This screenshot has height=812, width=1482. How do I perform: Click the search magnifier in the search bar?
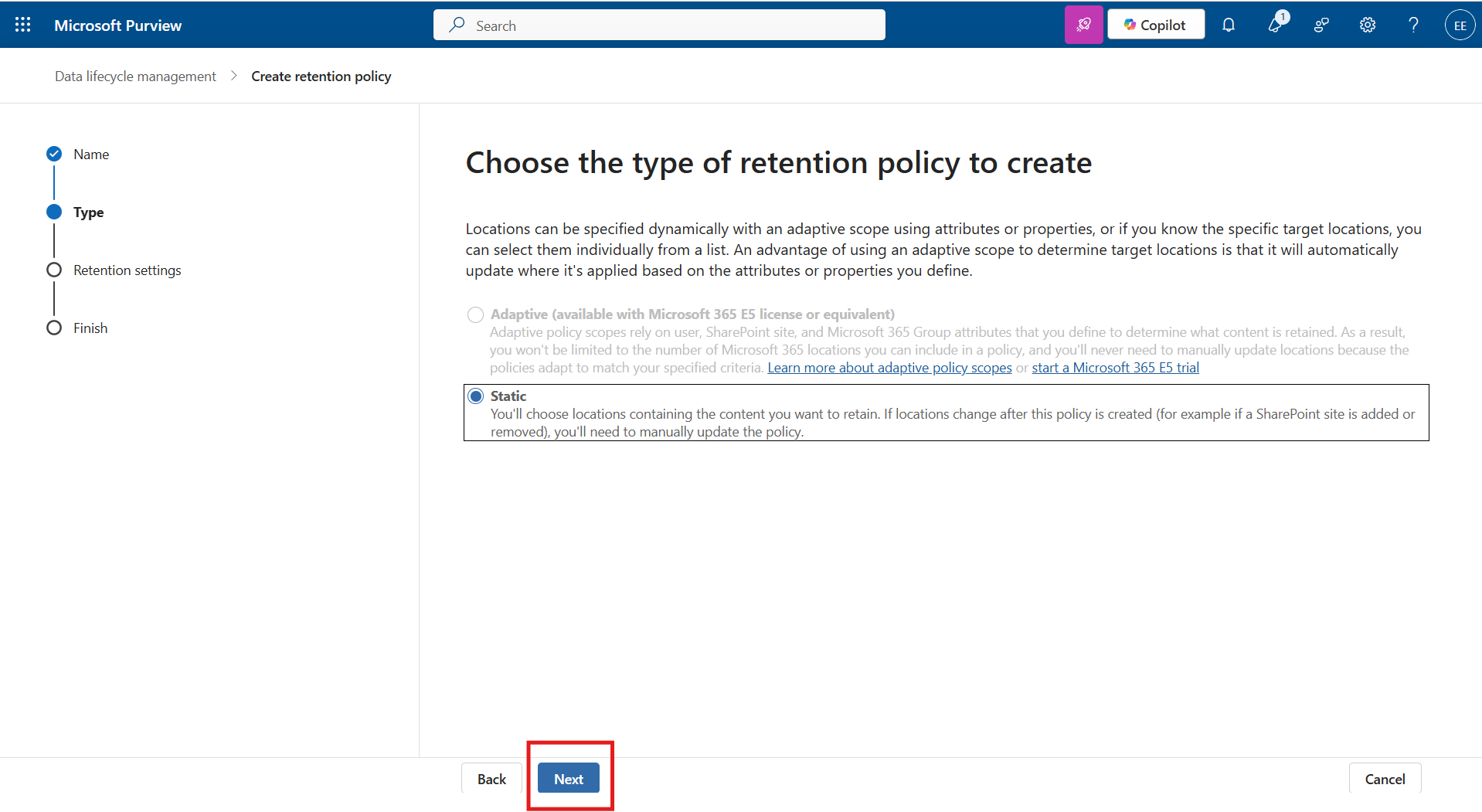455,25
